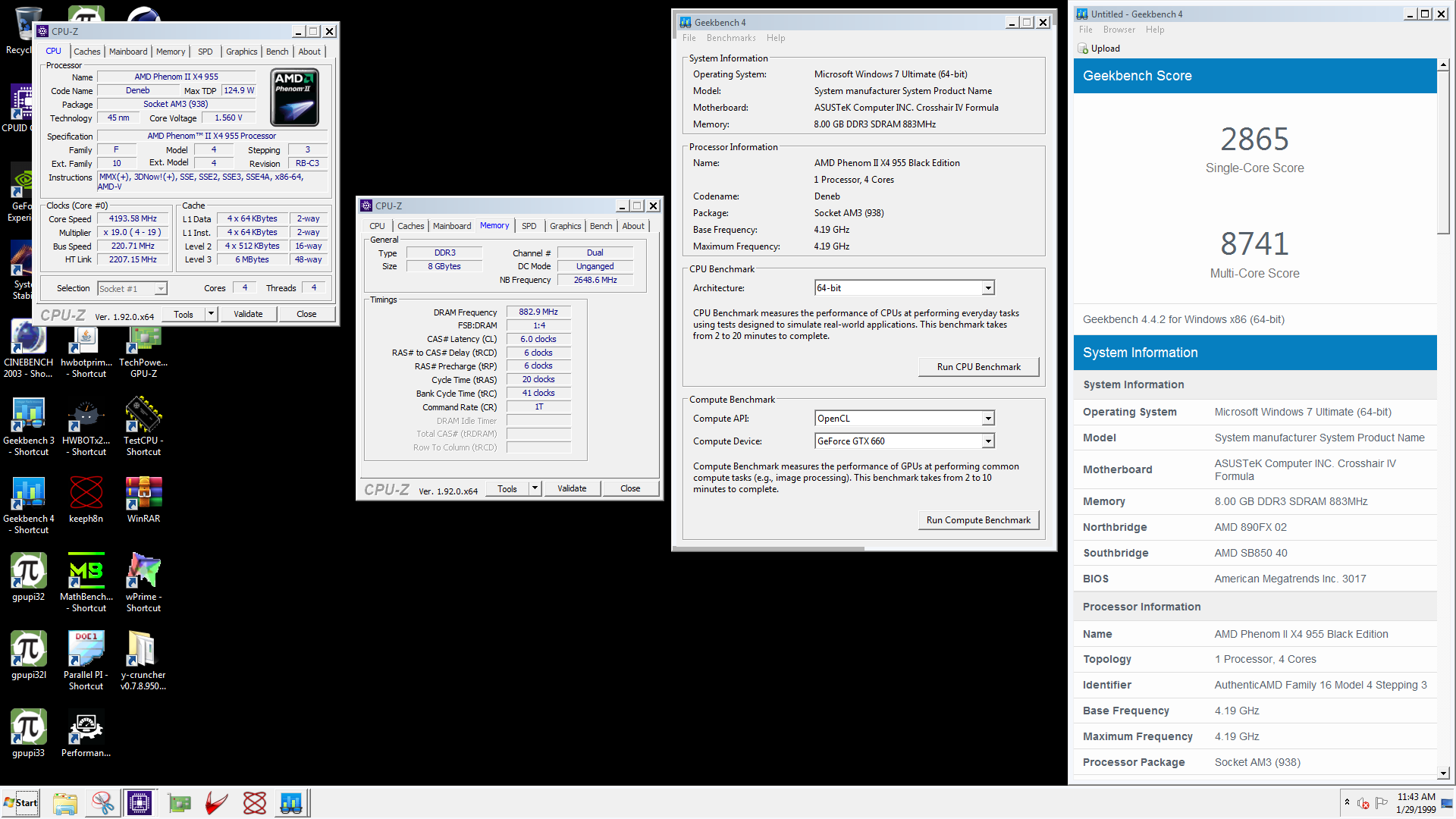Open the y-cruncher v0.7.8 folder icon

(x=143, y=661)
